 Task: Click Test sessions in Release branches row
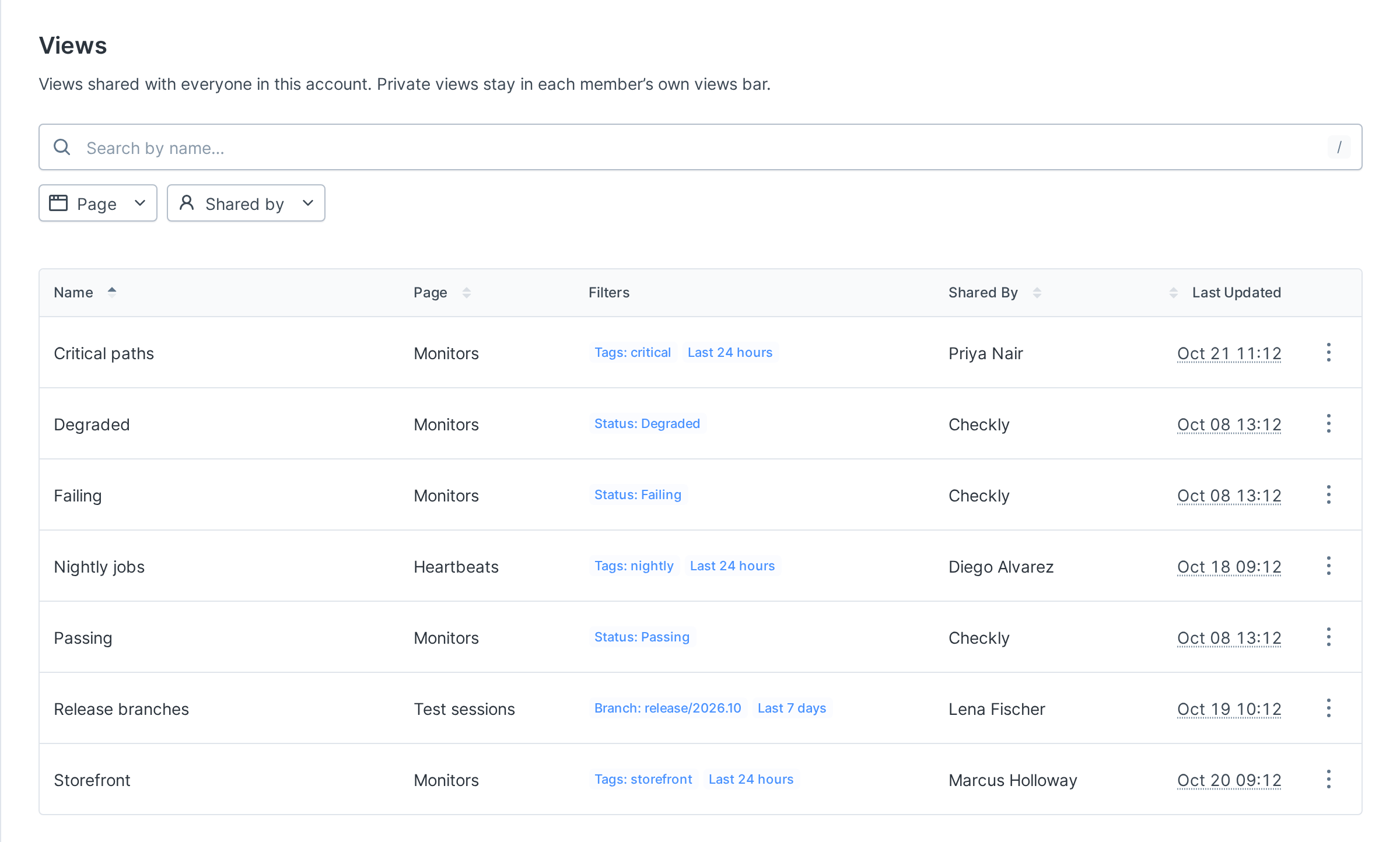464,709
